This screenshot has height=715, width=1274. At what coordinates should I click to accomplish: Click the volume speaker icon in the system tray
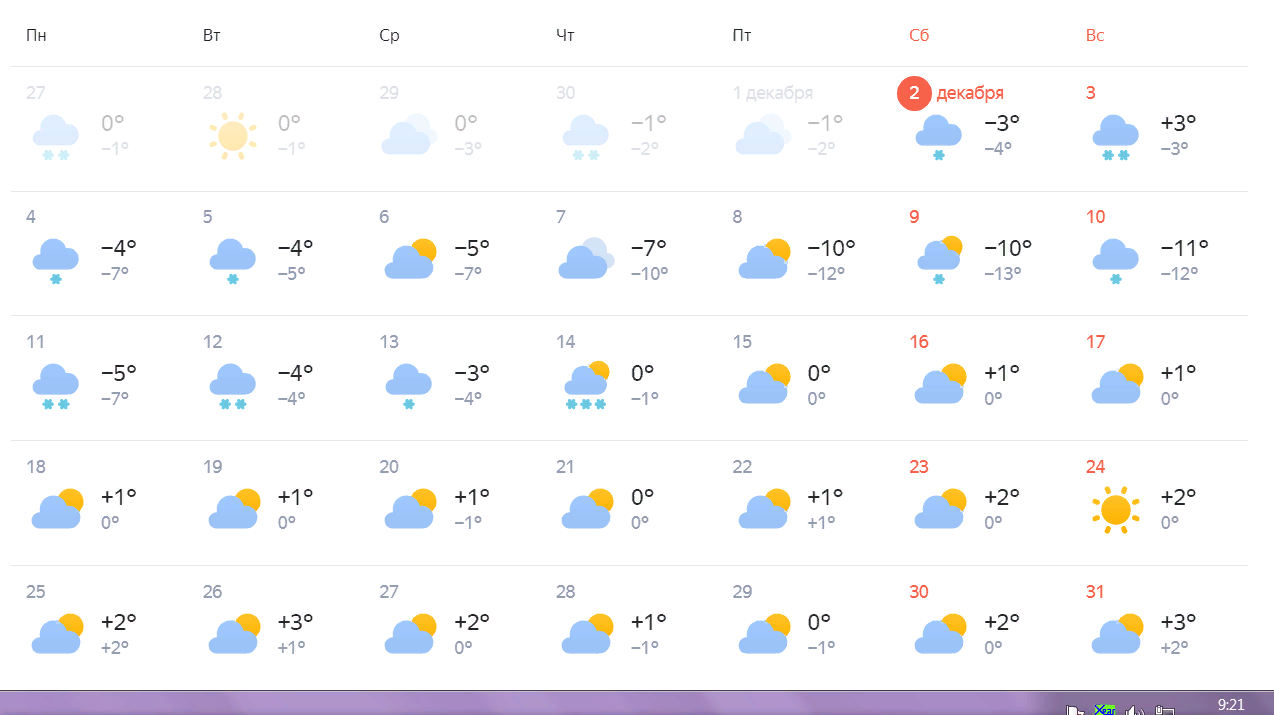[1134, 709]
